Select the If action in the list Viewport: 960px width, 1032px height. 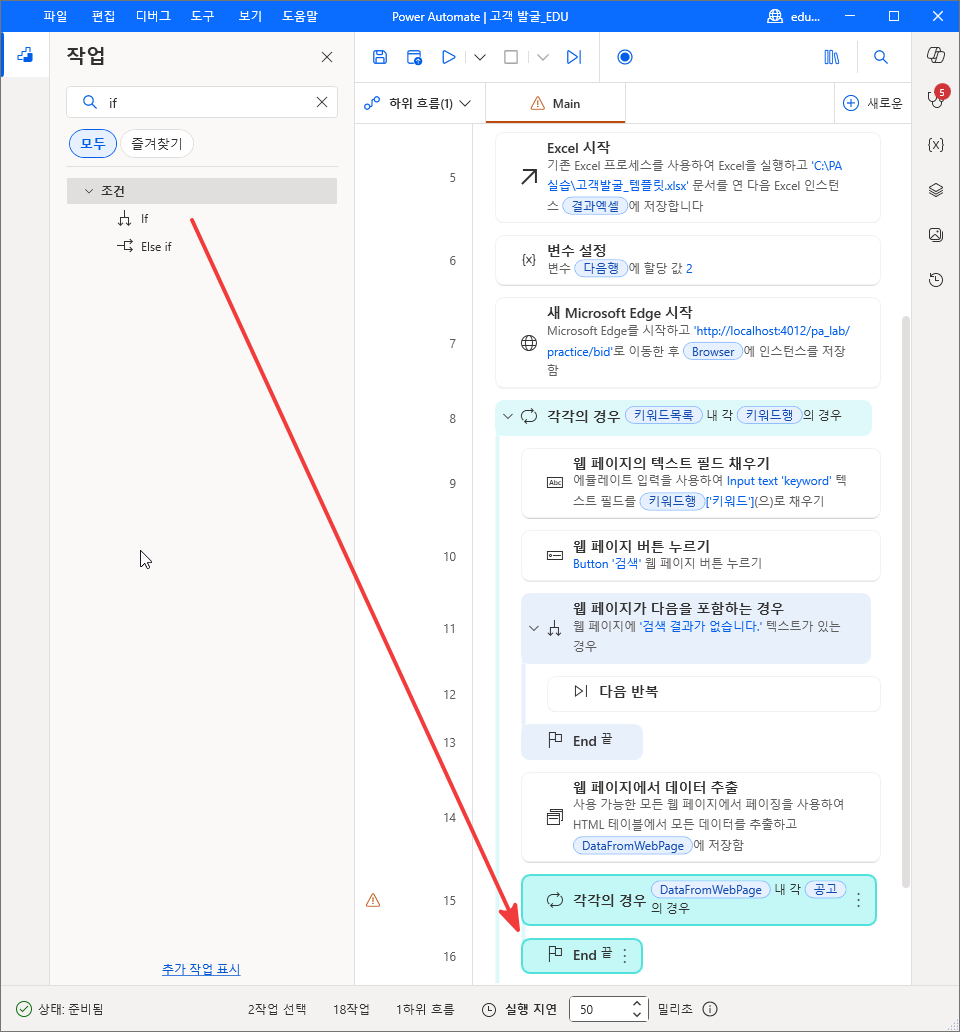pyautogui.click(x=144, y=219)
